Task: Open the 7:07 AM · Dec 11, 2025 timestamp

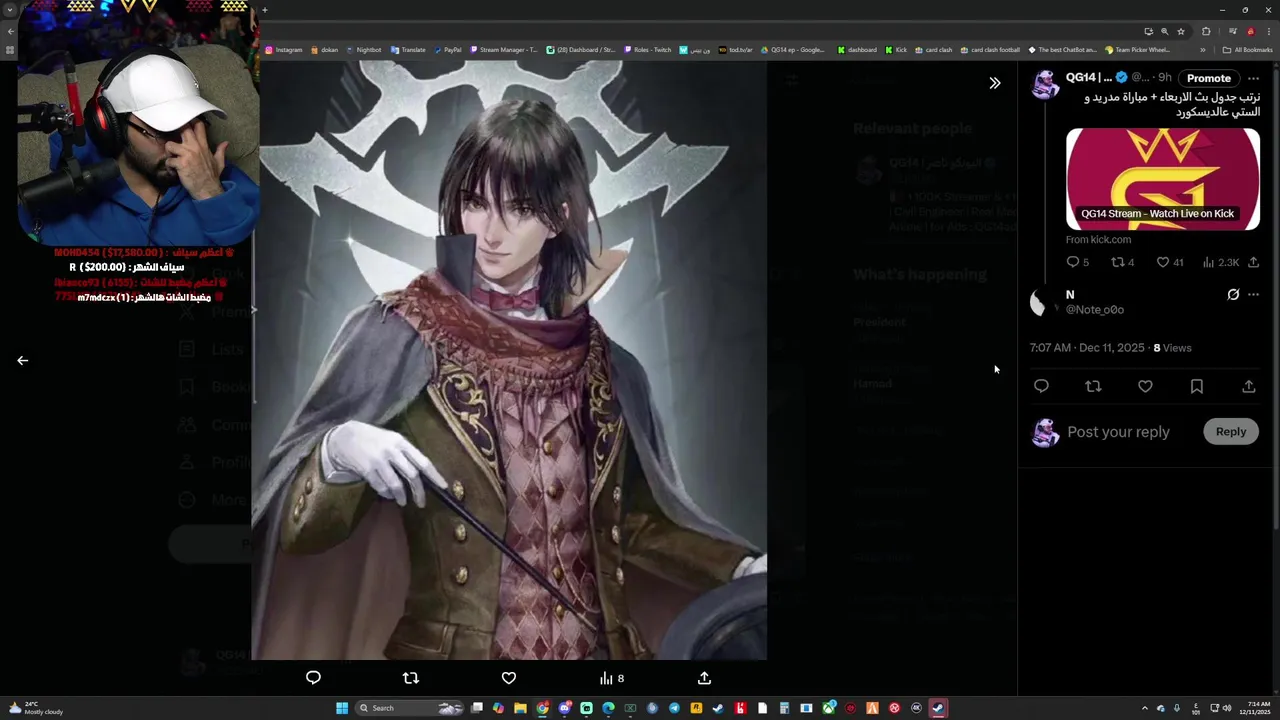Action: pyautogui.click(x=1087, y=348)
